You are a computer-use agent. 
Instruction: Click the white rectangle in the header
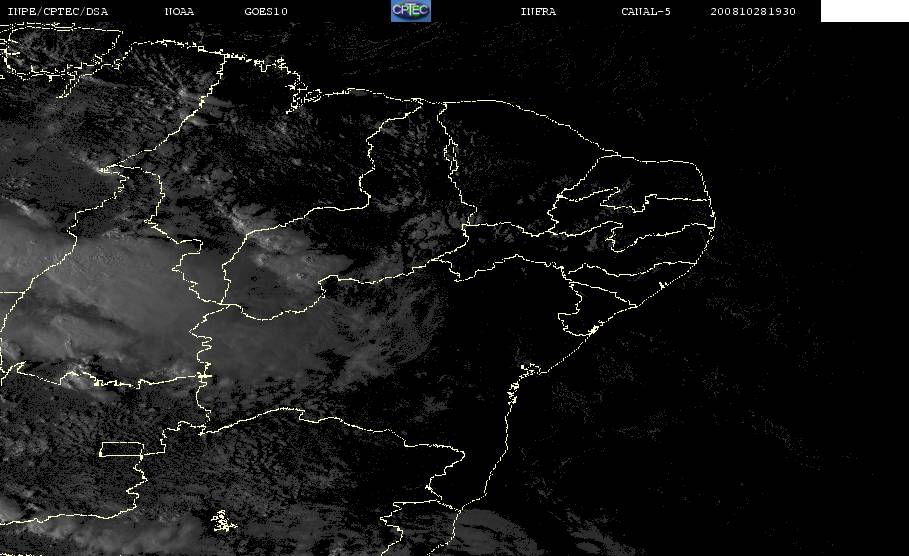[x=864, y=11]
